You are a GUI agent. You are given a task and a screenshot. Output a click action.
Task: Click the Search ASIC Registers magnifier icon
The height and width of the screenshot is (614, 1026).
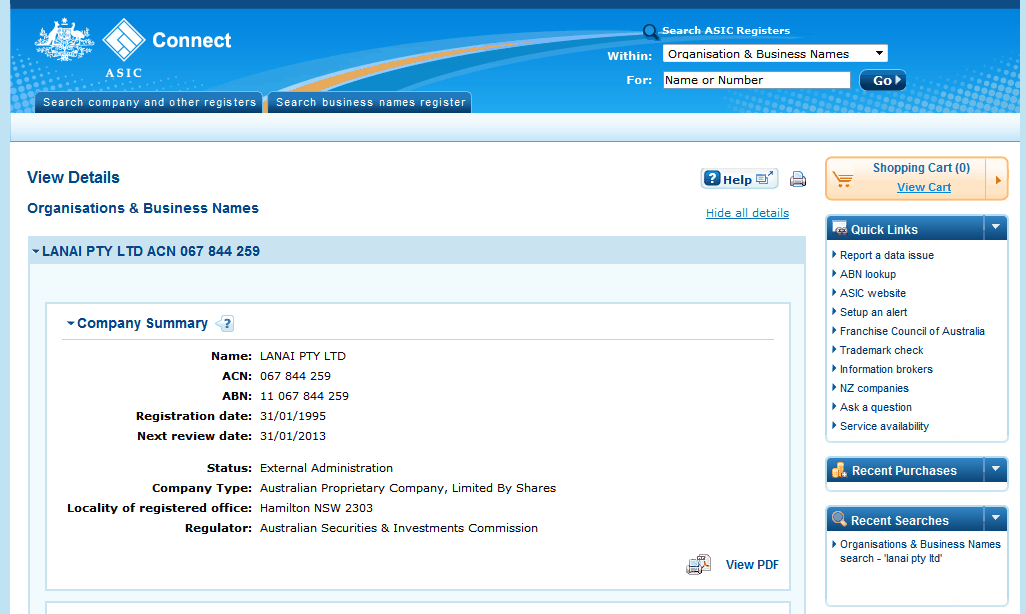(650, 31)
